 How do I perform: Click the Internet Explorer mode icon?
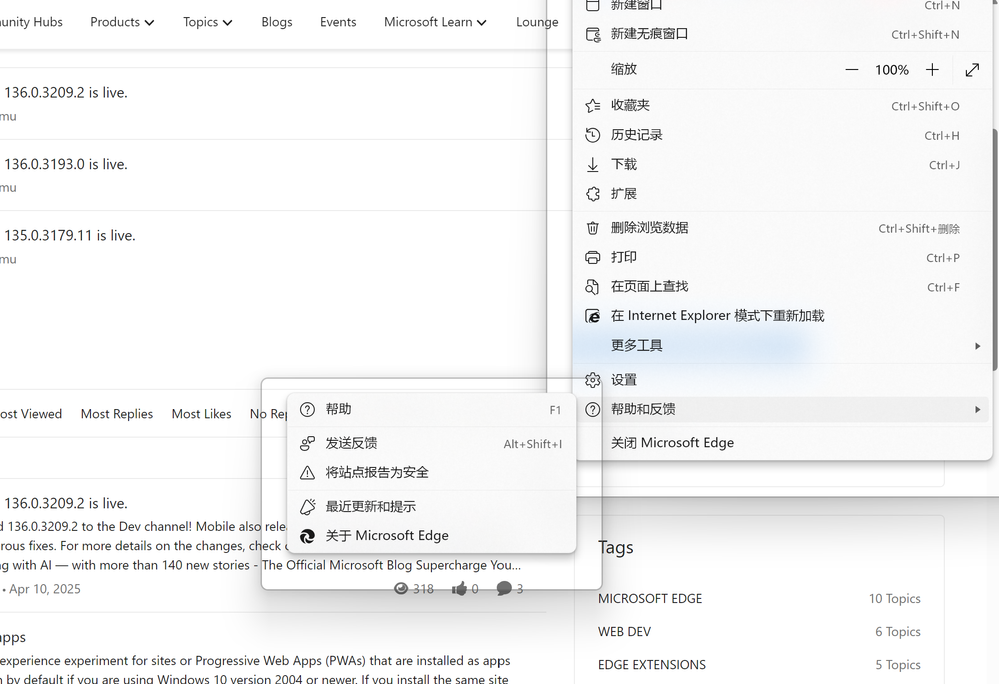click(x=593, y=316)
